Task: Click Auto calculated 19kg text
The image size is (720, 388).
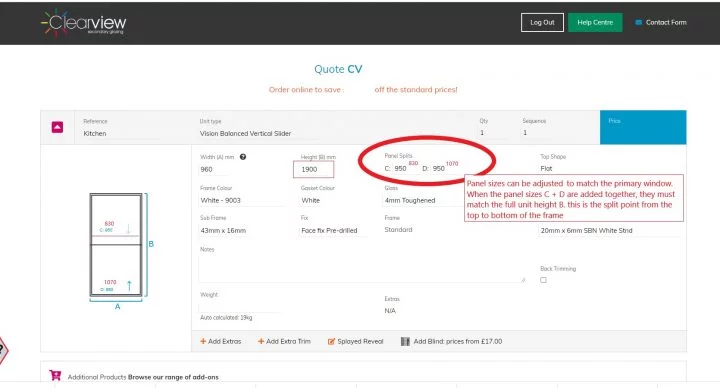Action: (226, 317)
